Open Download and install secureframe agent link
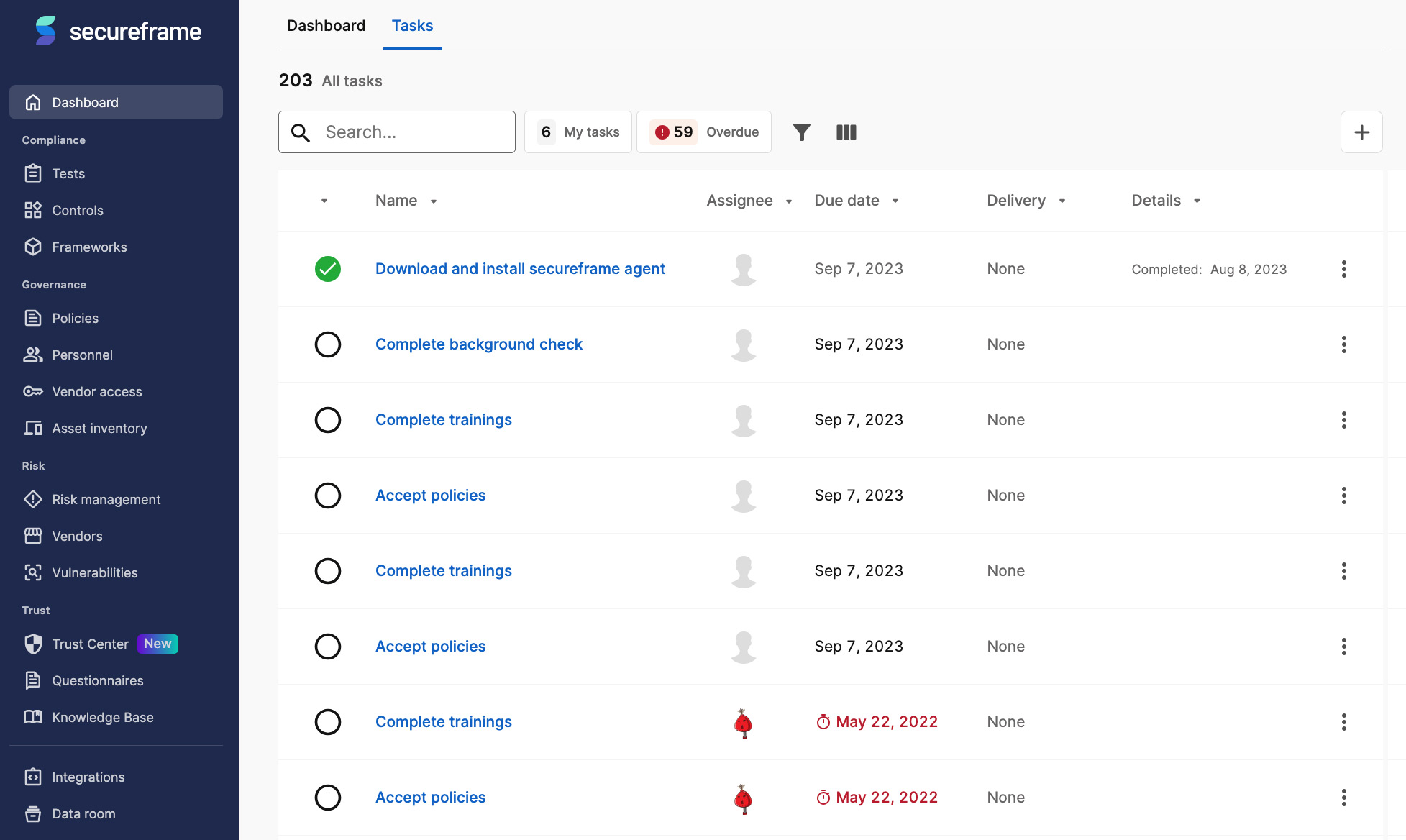This screenshot has height=840, width=1406. [520, 269]
